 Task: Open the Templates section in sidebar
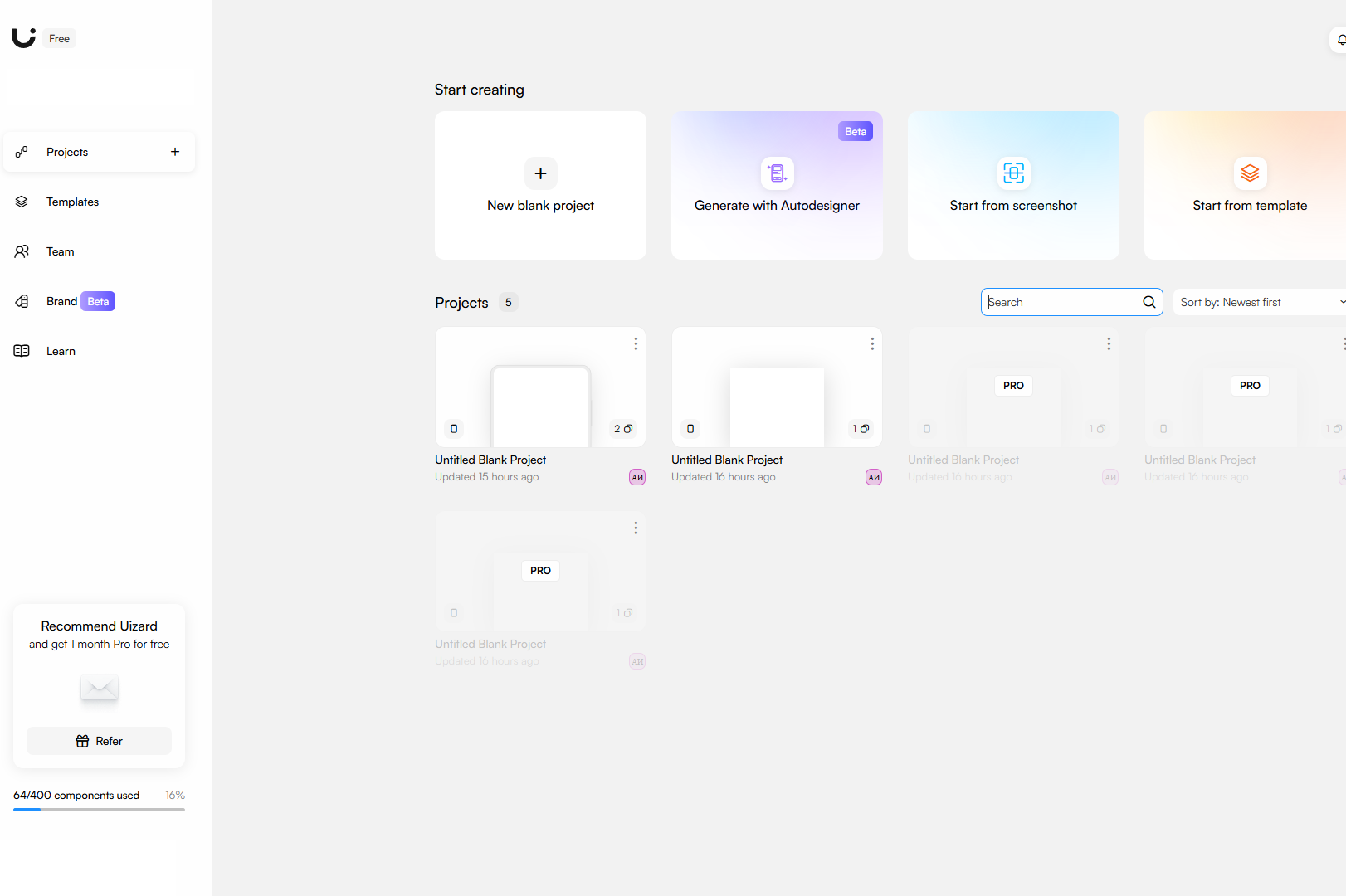click(x=72, y=202)
